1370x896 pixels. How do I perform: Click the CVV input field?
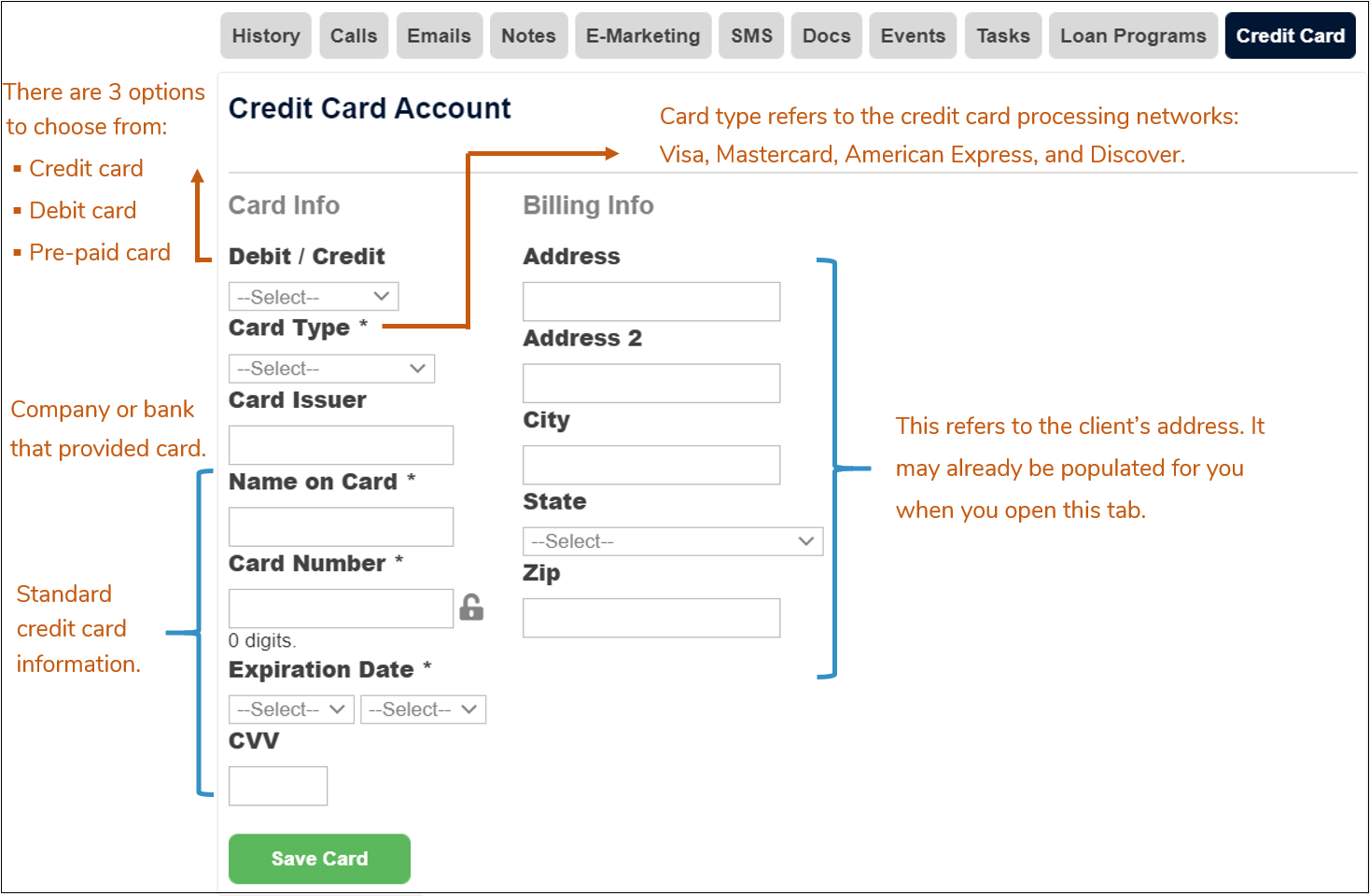[x=277, y=785]
